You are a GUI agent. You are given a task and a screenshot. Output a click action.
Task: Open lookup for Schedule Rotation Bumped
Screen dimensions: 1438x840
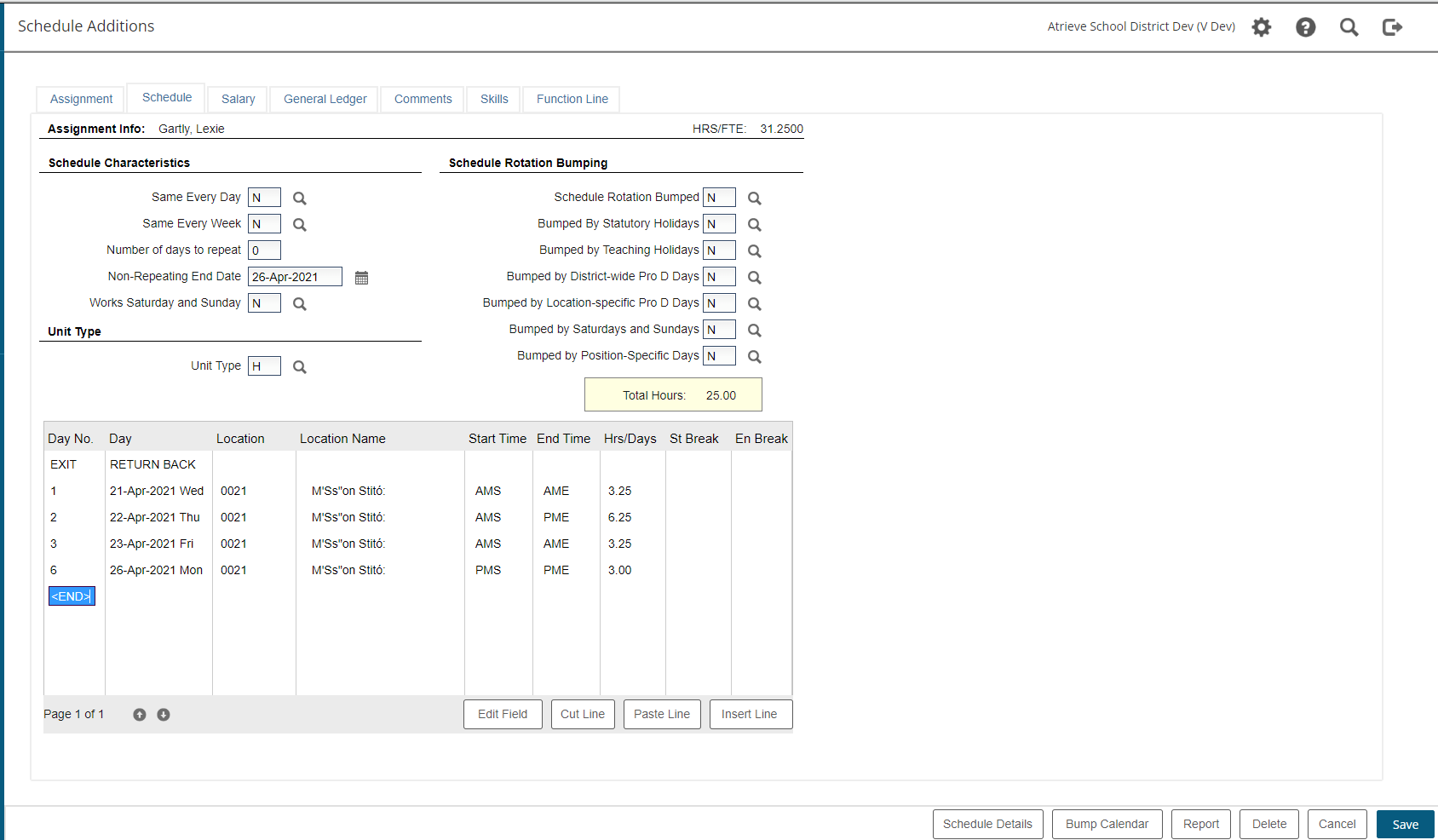[x=754, y=198]
